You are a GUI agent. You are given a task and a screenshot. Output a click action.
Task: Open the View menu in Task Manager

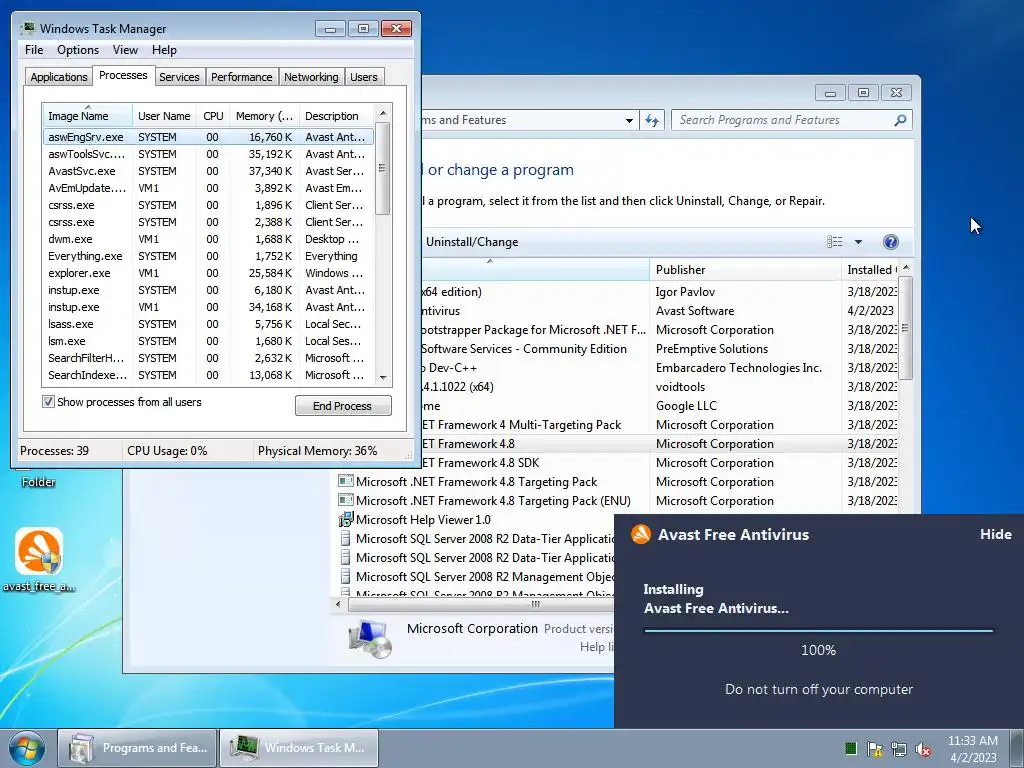(125, 50)
